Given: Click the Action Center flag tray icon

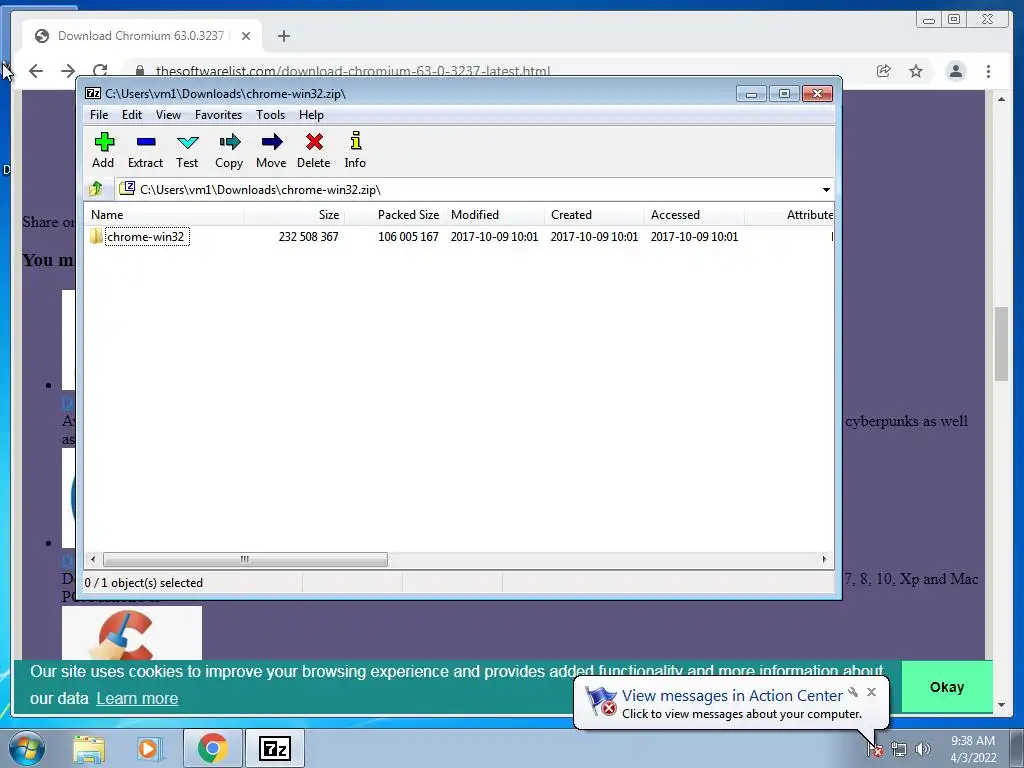Looking at the screenshot, I should [875, 750].
